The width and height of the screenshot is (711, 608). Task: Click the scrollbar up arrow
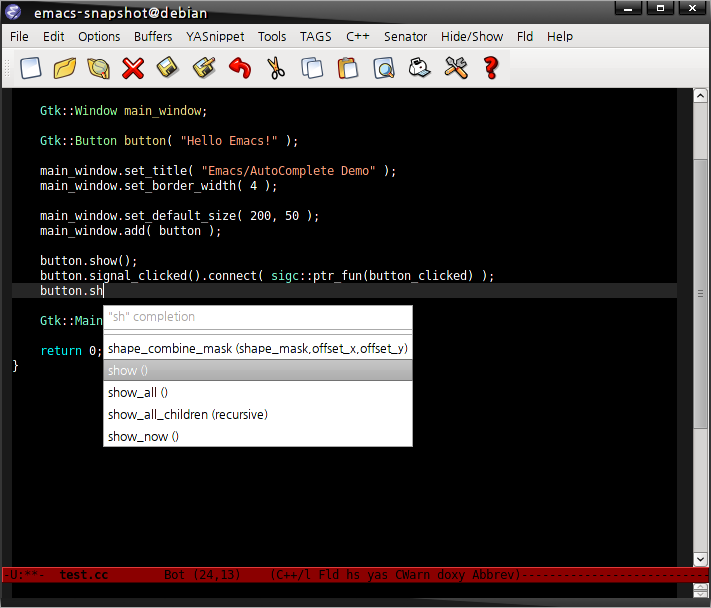coord(700,96)
